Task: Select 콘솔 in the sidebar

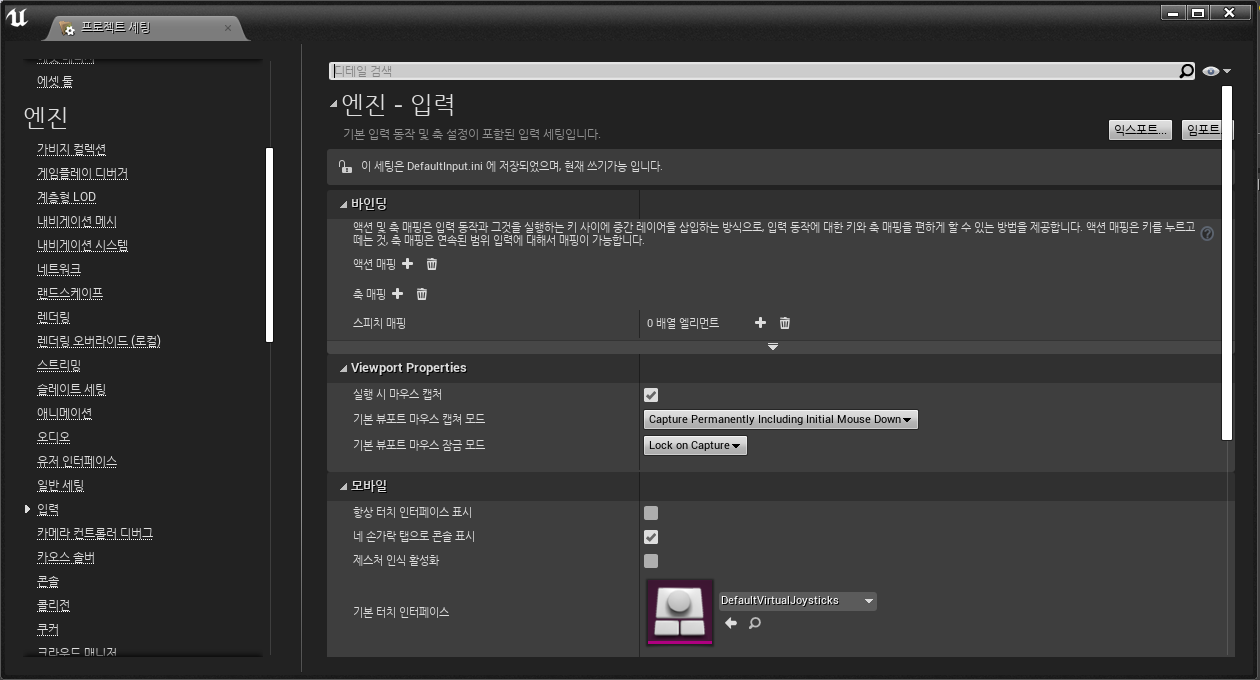Action: pyautogui.click(x=48, y=581)
